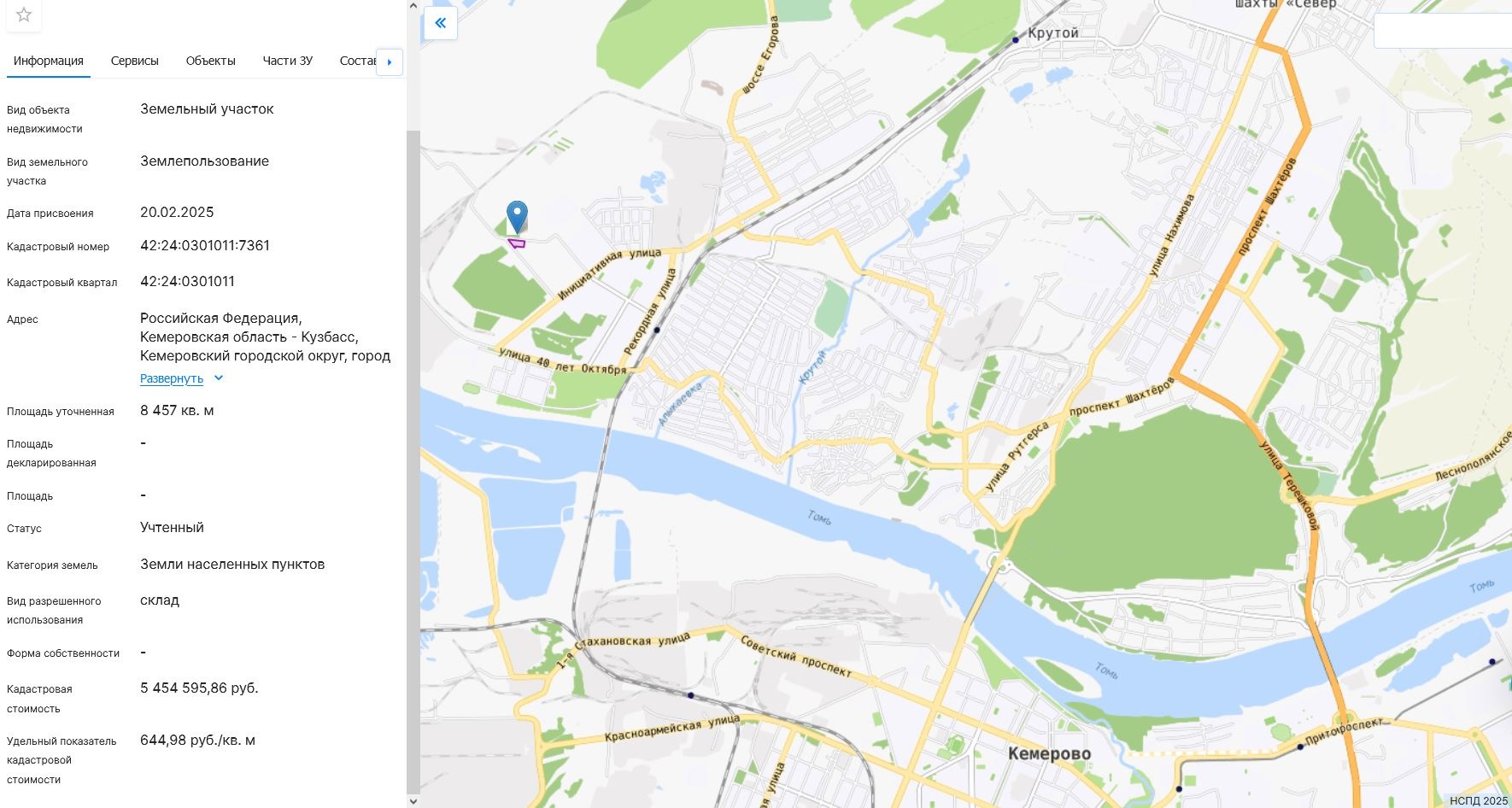Image resolution: width=1512 pixels, height=808 pixels.
Task: Collapse the info panel with double-arrow button
Action: 441,23
